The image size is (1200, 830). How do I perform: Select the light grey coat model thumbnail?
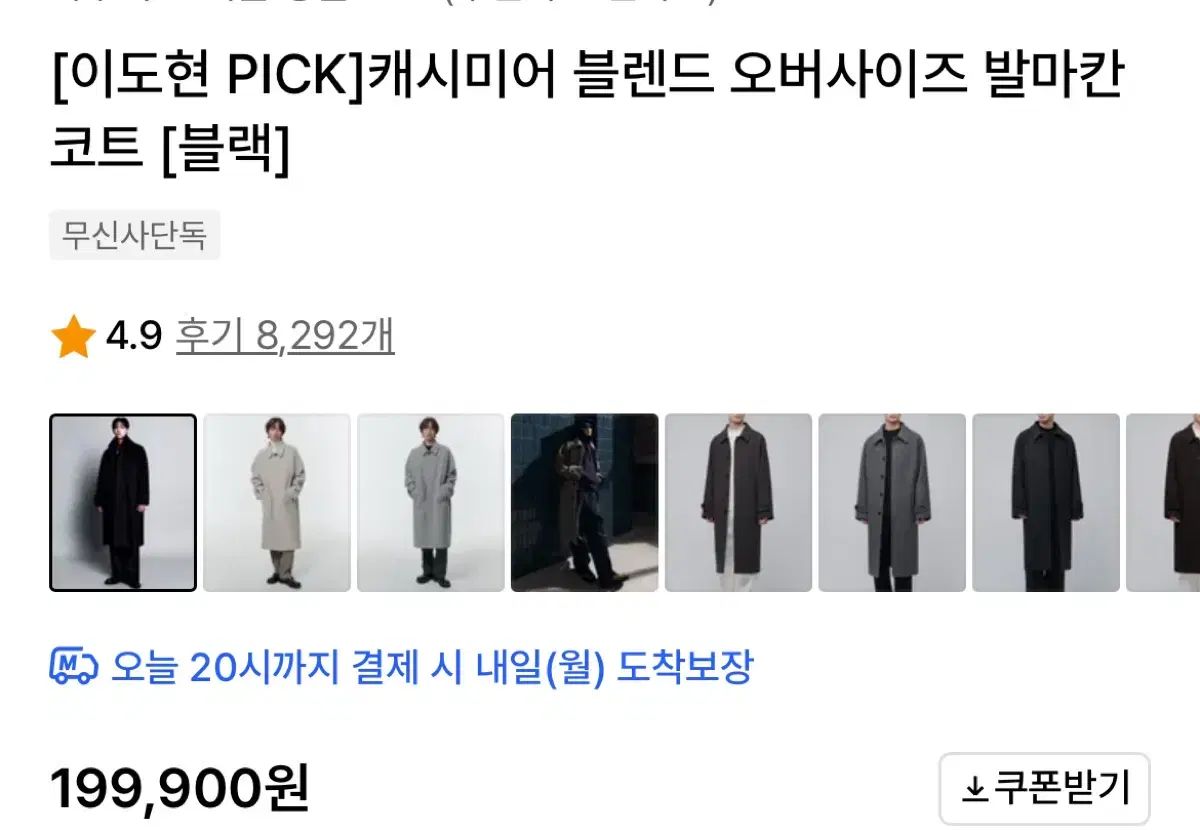coord(431,503)
